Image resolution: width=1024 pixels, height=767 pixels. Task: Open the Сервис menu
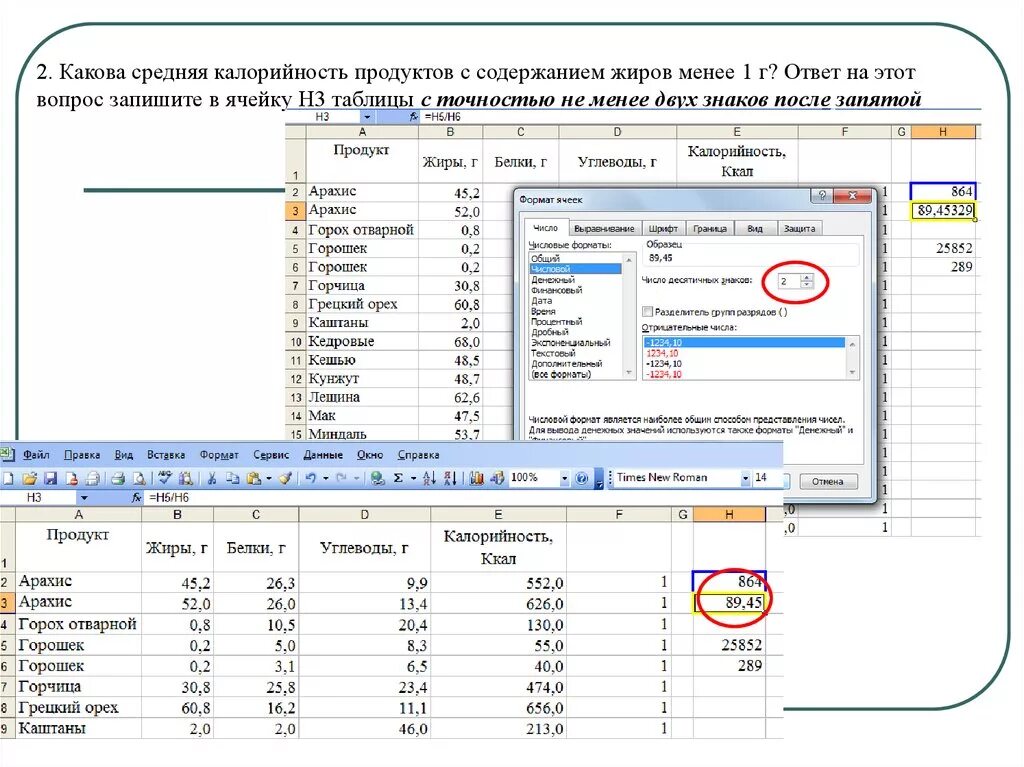coord(271,455)
